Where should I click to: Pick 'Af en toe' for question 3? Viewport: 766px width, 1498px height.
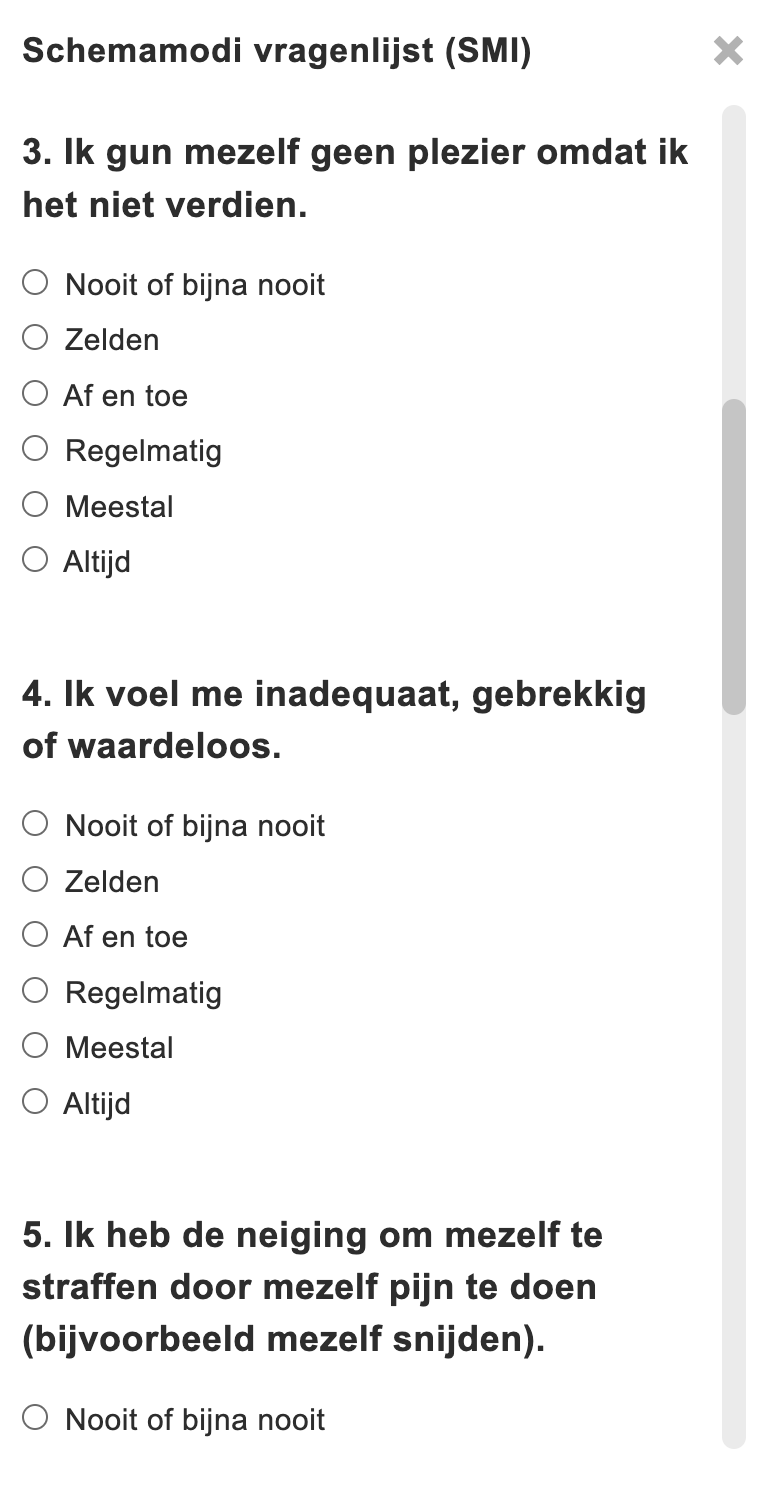pyautogui.click(x=35, y=394)
